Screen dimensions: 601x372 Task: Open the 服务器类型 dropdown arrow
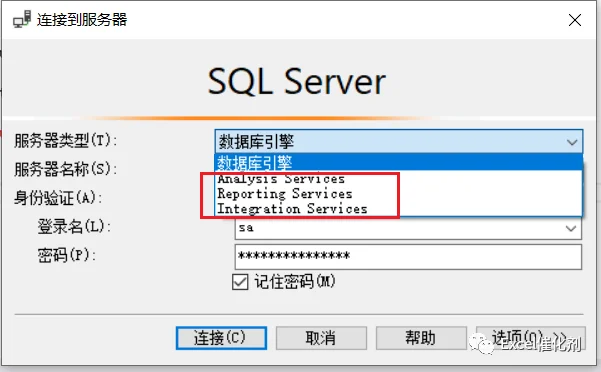coord(572,142)
